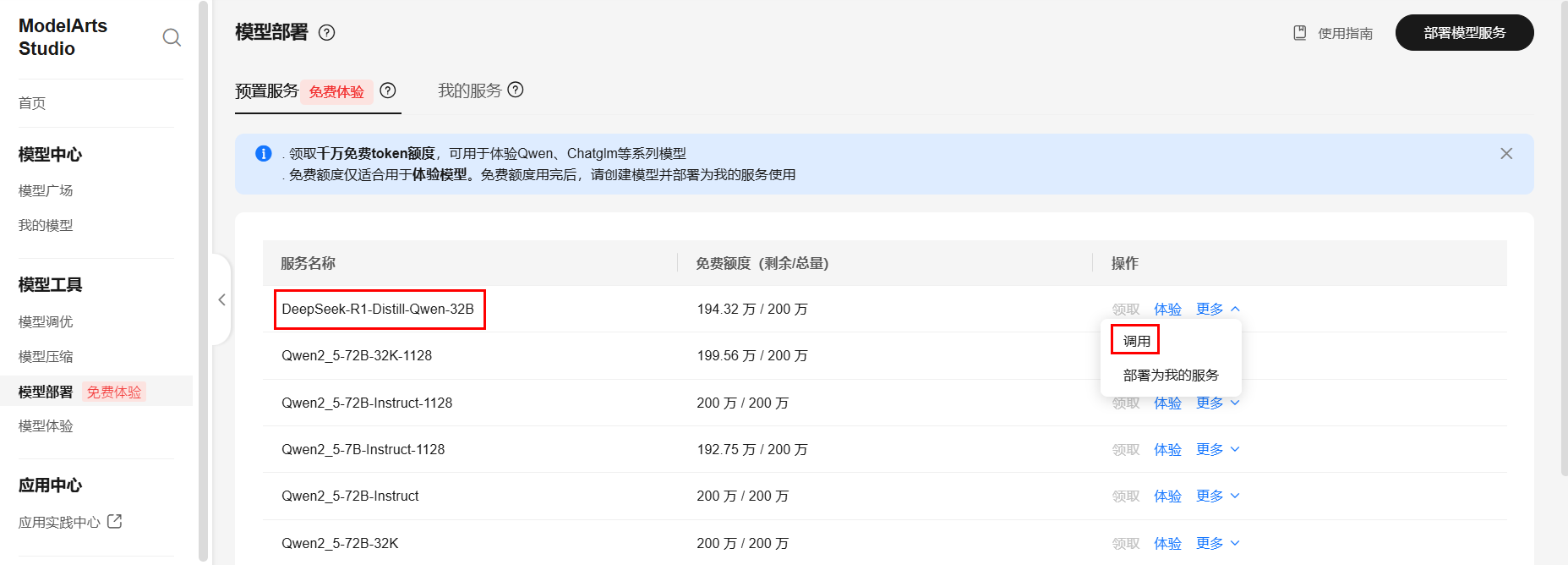Go to 模型调优 in sidebar
The height and width of the screenshot is (565, 1568).
46,321
